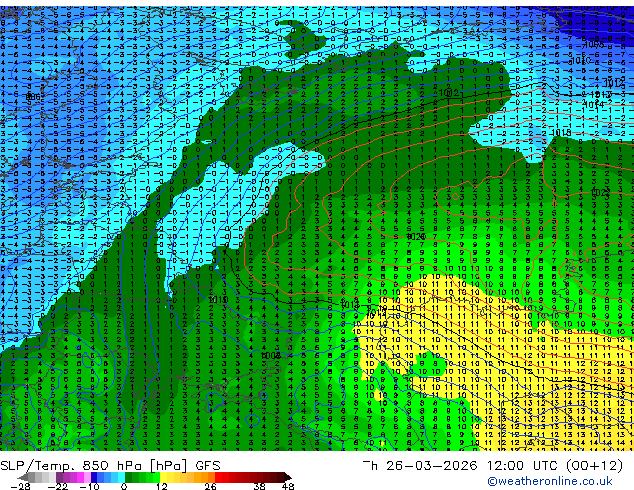Click the '1020' isobar label

click(x=415, y=237)
